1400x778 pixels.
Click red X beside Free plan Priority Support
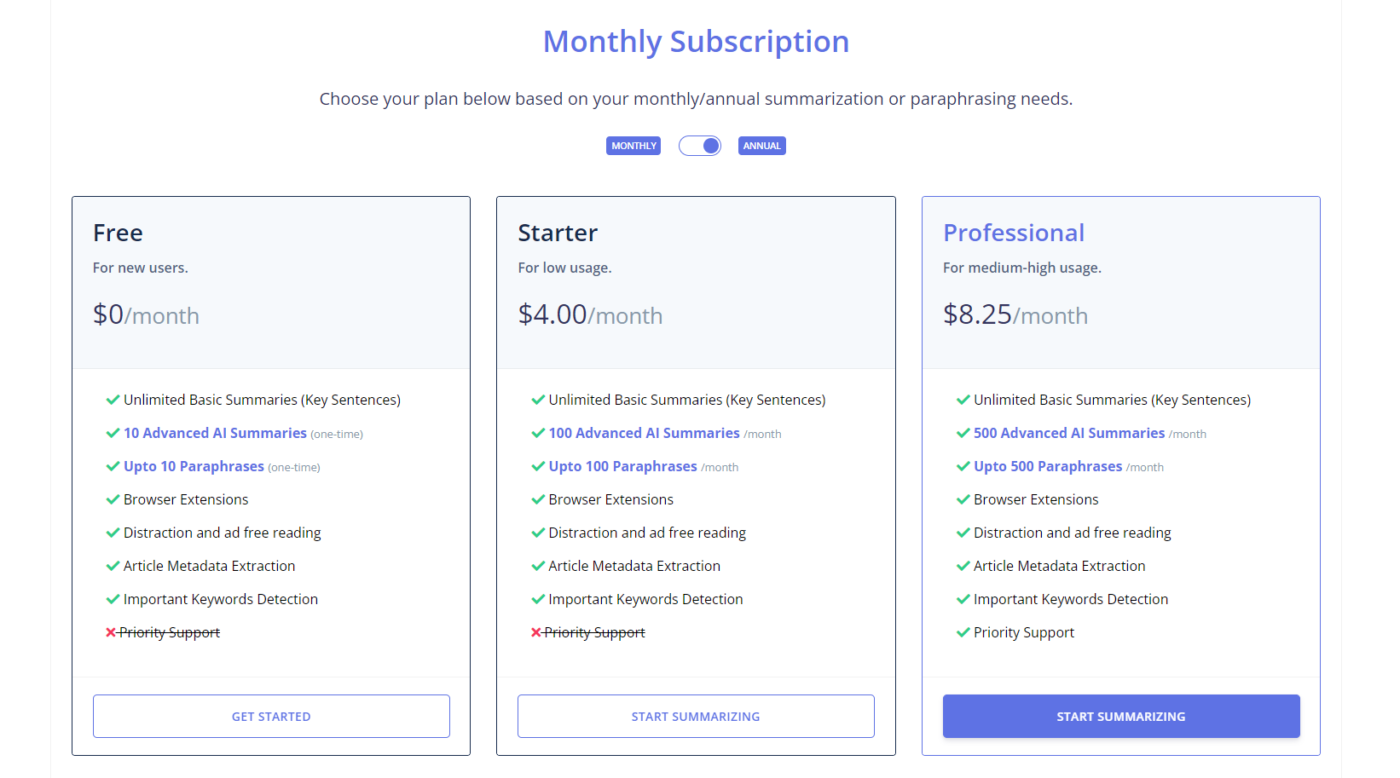click(111, 633)
